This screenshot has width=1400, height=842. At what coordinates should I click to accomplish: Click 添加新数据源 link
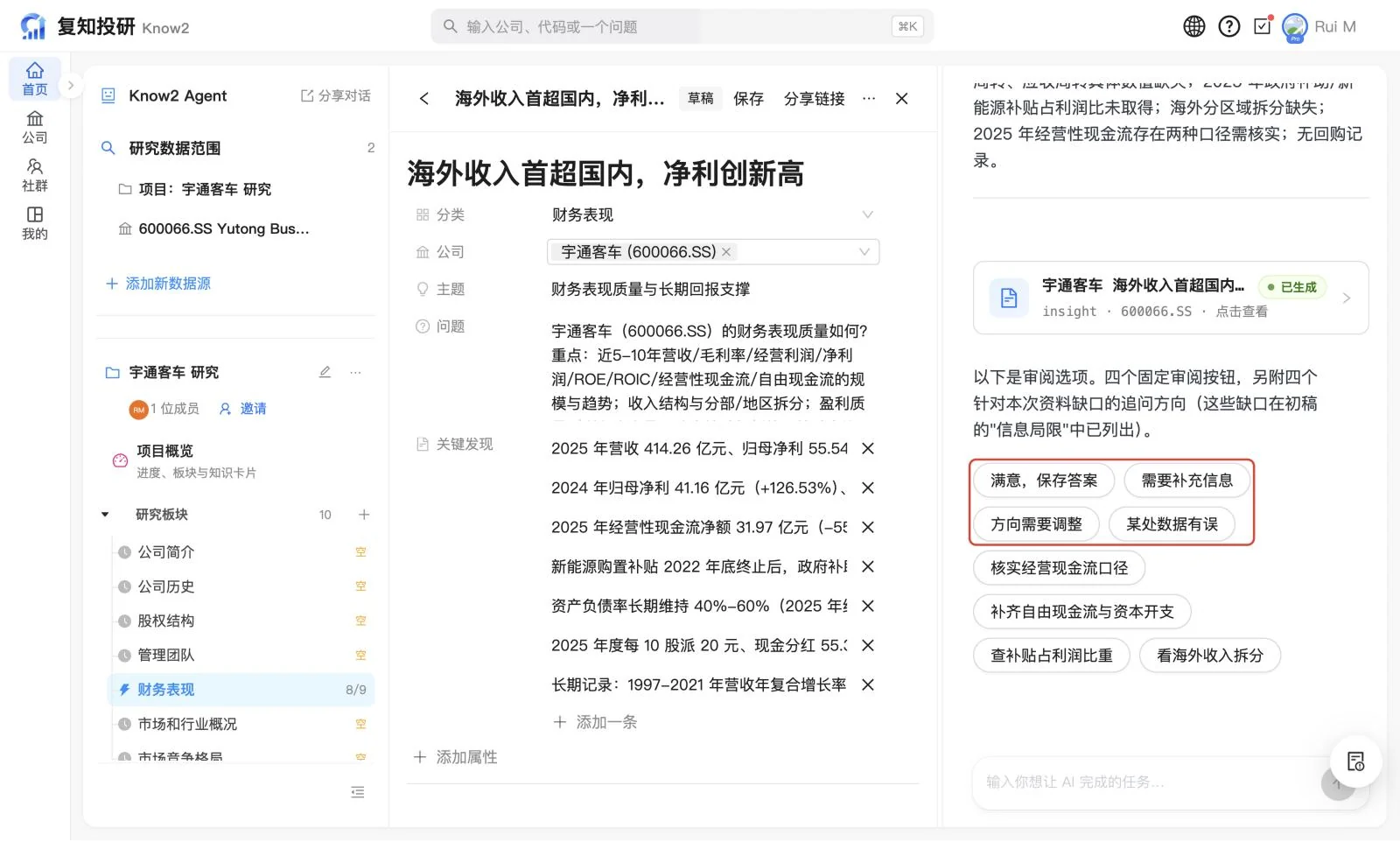[158, 284]
